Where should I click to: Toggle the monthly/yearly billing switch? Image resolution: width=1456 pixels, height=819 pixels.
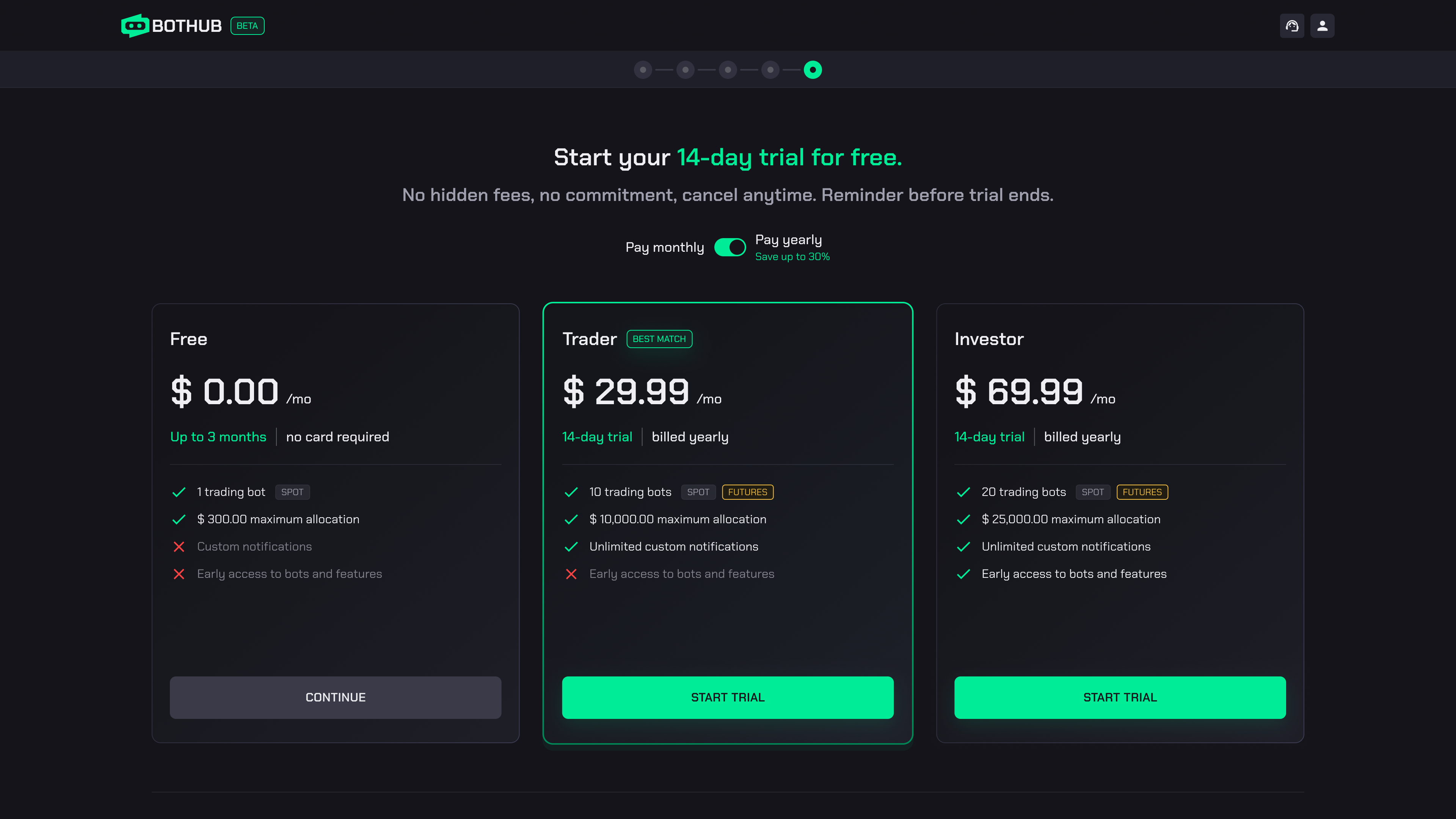(730, 248)
